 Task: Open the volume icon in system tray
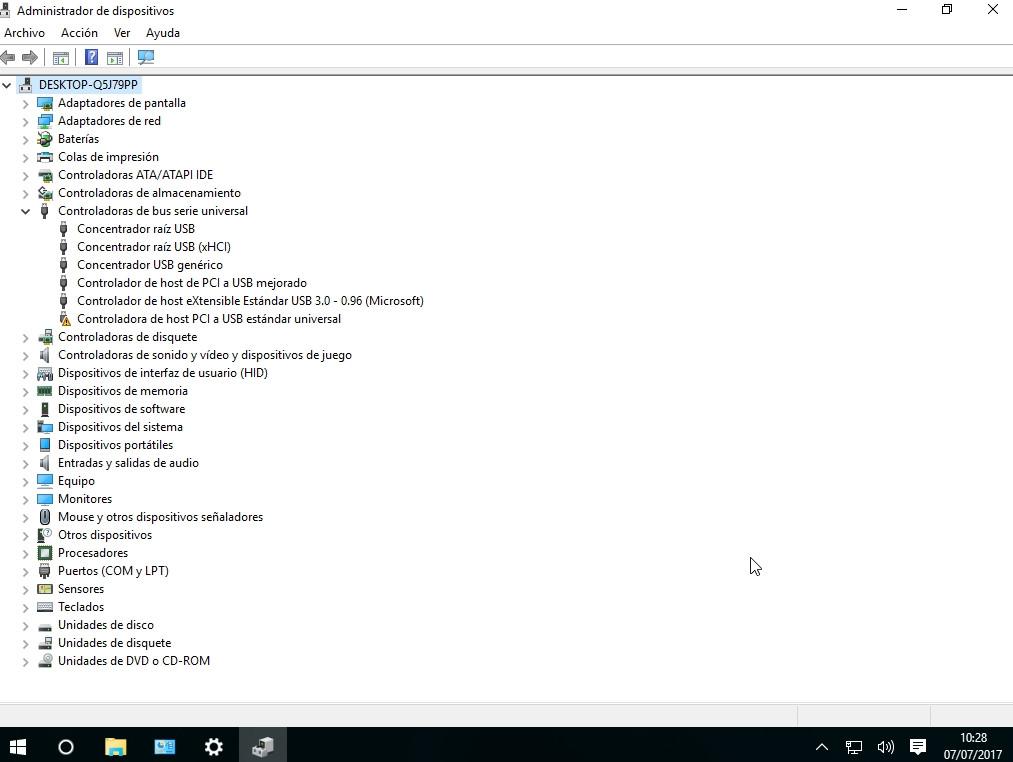point(885,747)
